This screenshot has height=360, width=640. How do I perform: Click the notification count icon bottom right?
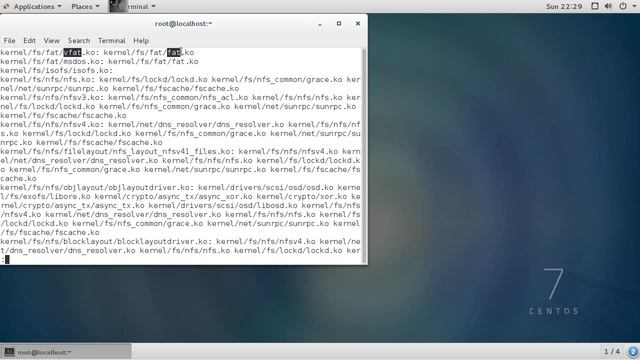[x=633, y=351]
